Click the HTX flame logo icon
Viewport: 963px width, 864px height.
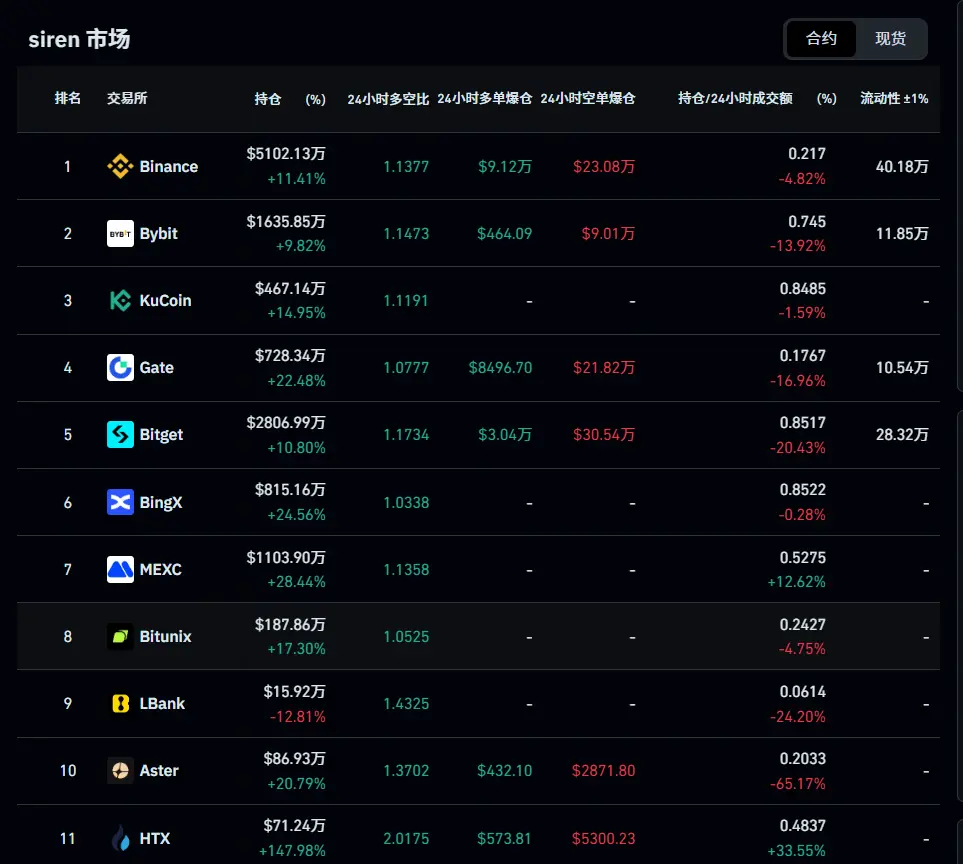coord(120,838)
